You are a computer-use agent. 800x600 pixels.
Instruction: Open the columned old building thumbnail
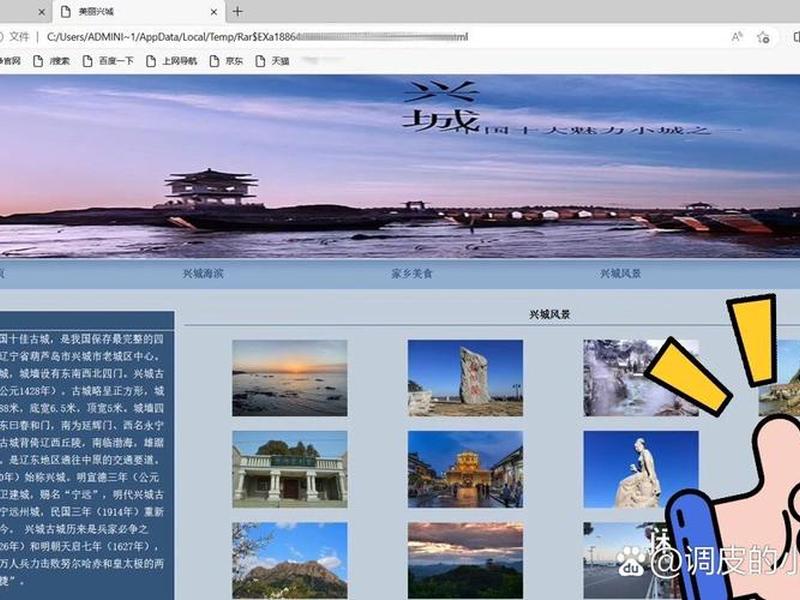(x=290, y=469)
